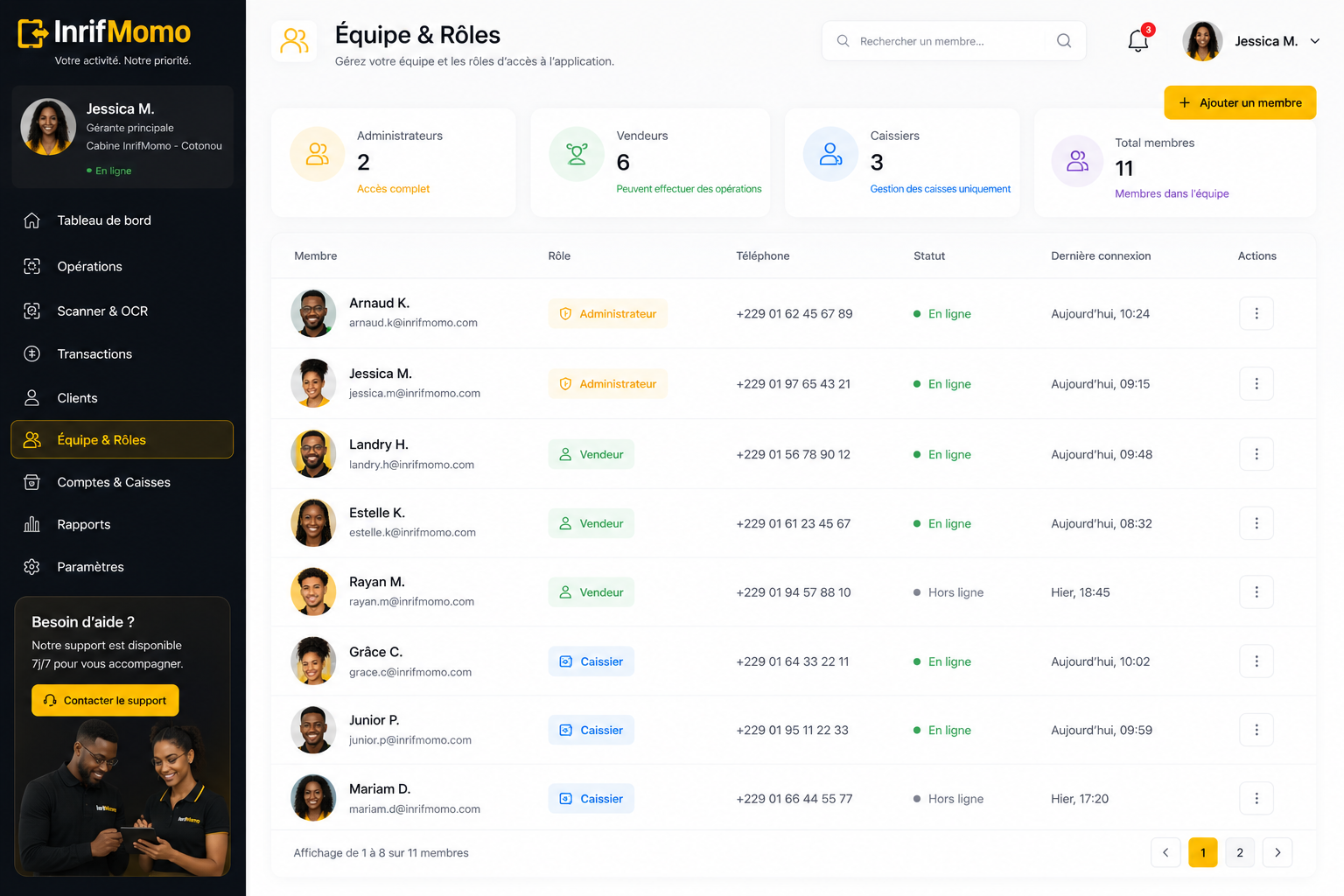Open Comptes & Caisses
The width and height of the screenshot is (1344, 896).
pyautogui.click(x=122, y=482)
